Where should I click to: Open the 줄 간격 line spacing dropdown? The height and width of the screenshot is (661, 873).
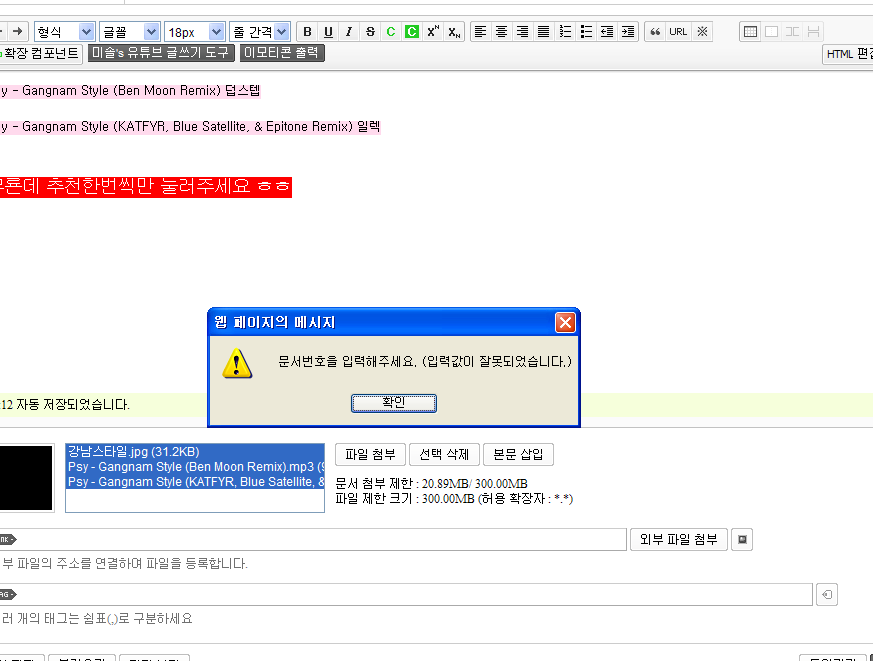[x=260, y=32]
